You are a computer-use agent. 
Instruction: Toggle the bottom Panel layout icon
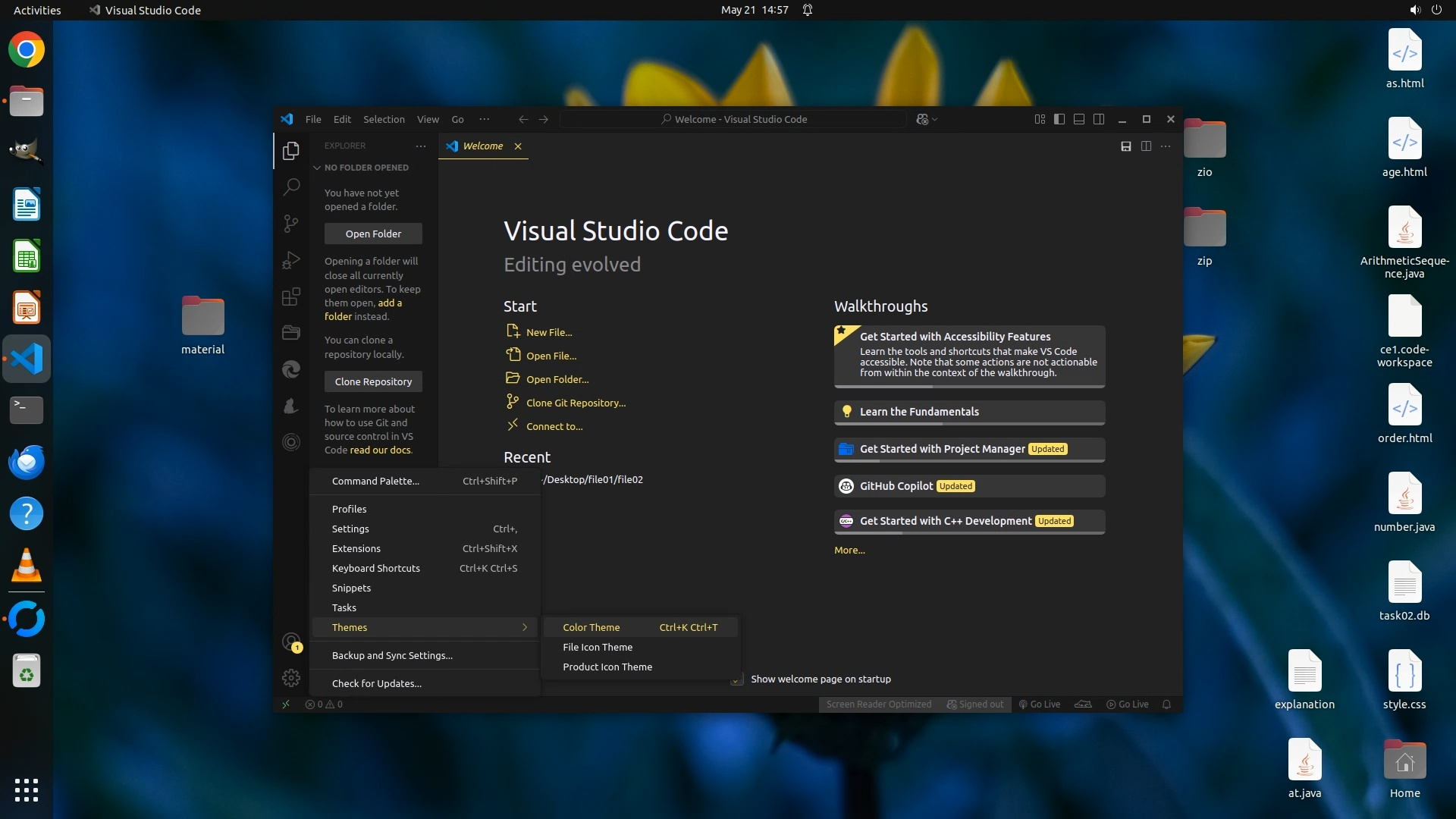click(x=1079, y=119)
